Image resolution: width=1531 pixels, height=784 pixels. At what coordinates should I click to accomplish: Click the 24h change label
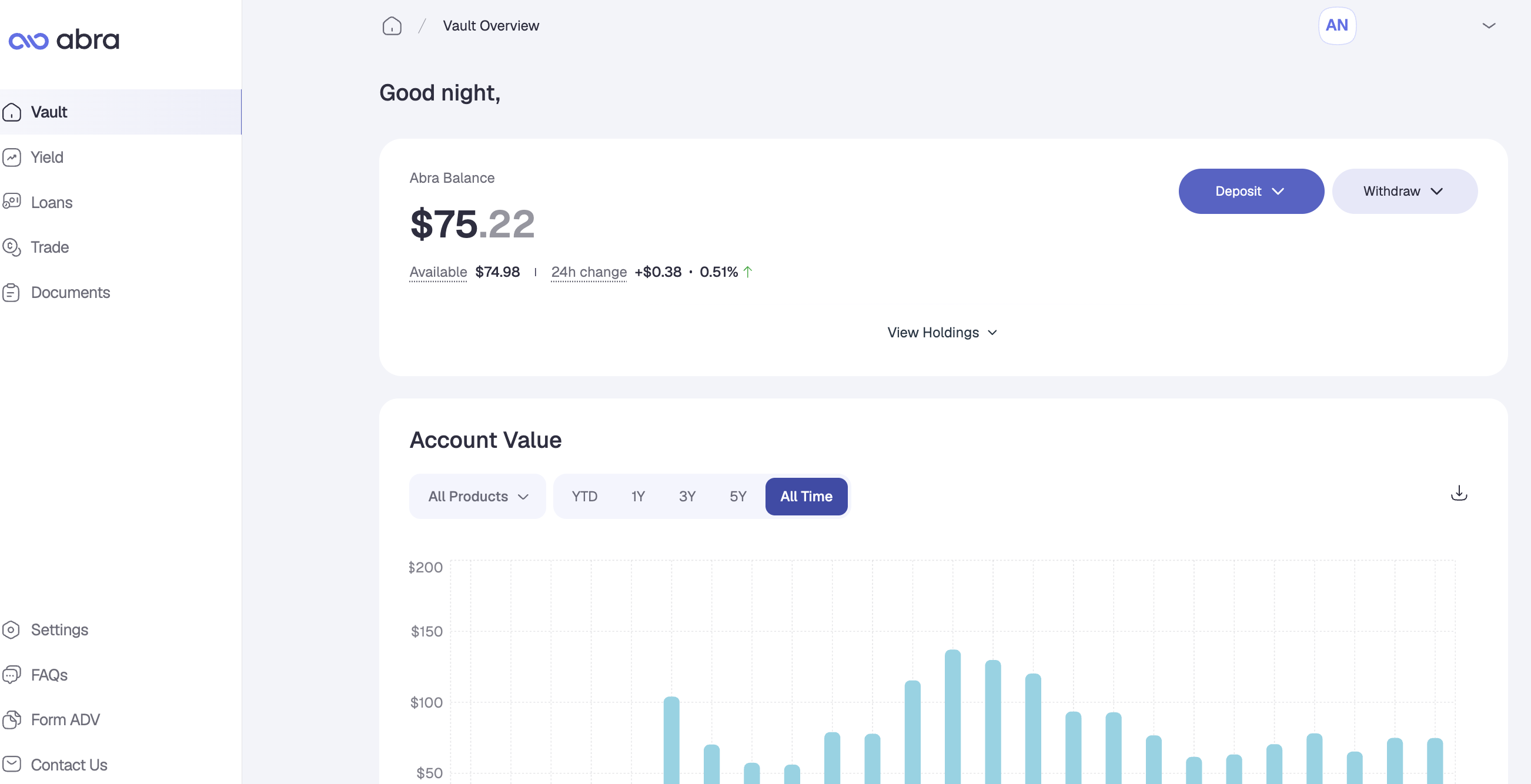click(589, 272)
